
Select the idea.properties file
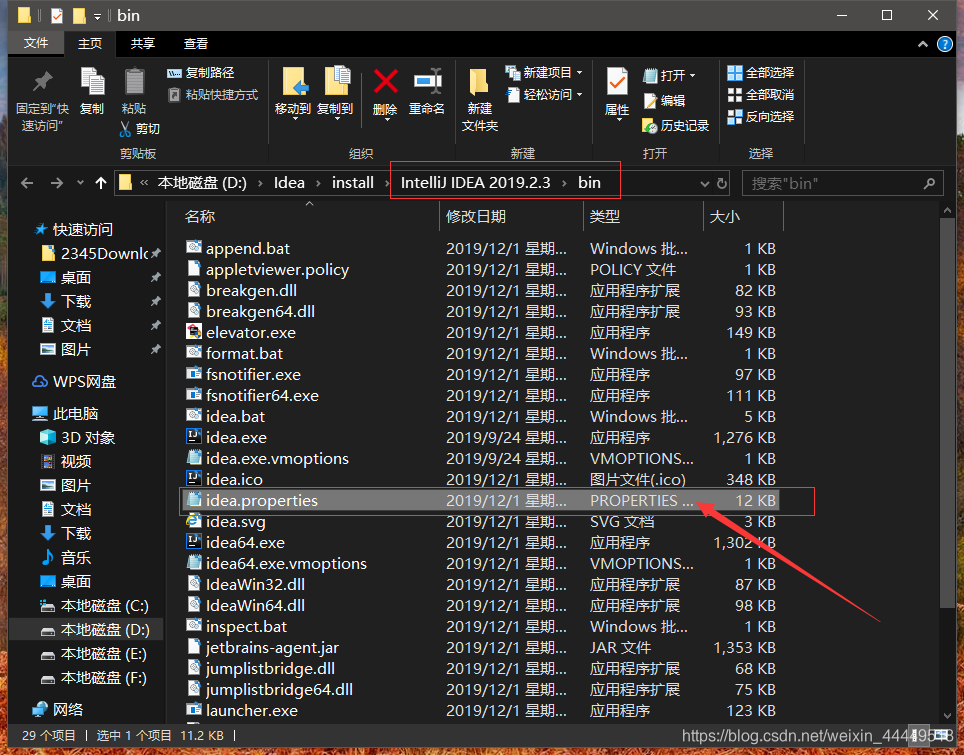click(480, 500)
